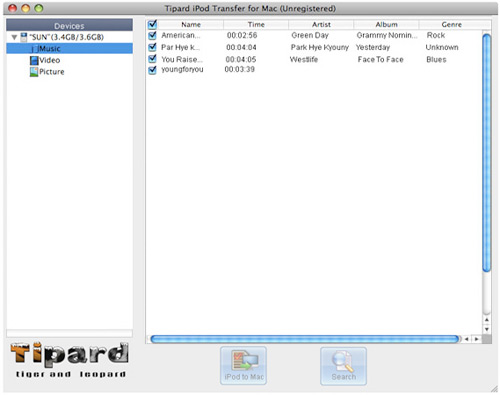This screenshot has height=395, width=500.
Task: Click the scroll left arrow
Action: (x=467, y=339)
